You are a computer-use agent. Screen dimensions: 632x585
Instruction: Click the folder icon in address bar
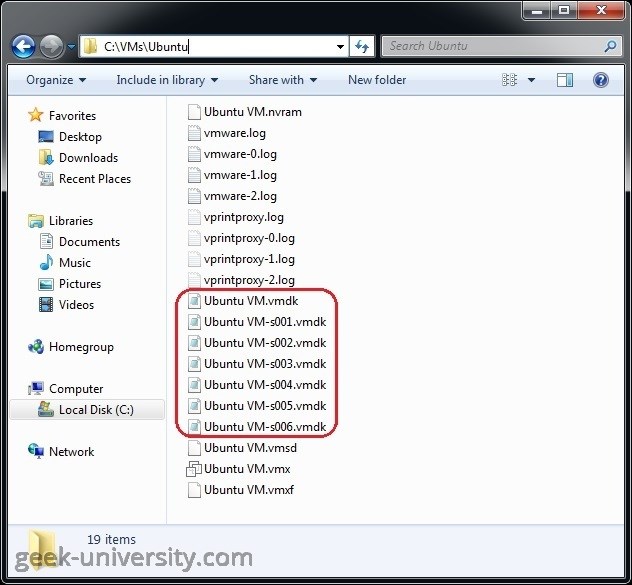[x=90, y=46]
